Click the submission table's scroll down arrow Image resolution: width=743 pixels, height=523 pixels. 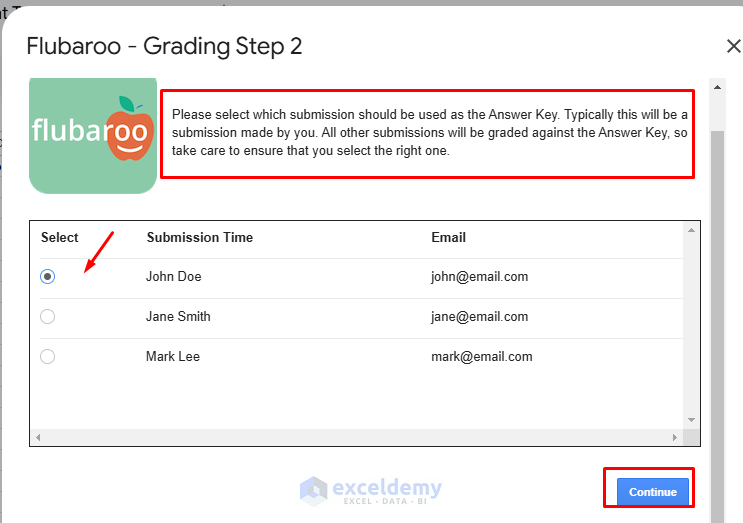coord(690,420)
